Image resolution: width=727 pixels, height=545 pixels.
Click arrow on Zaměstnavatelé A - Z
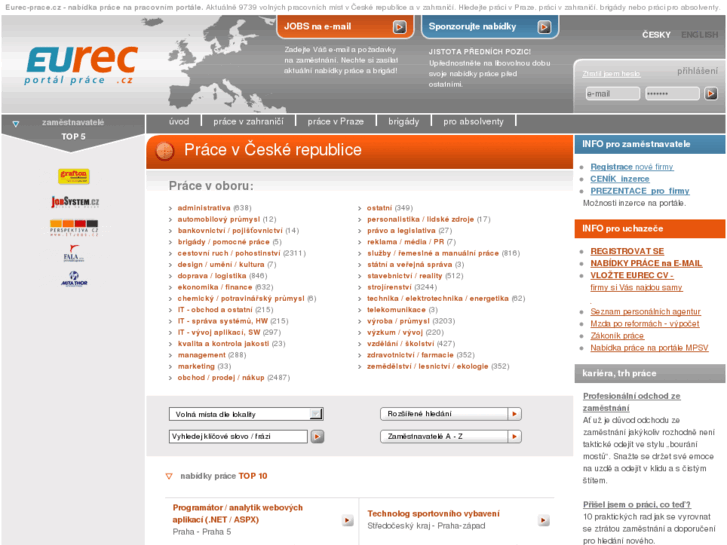pos(514,436)
